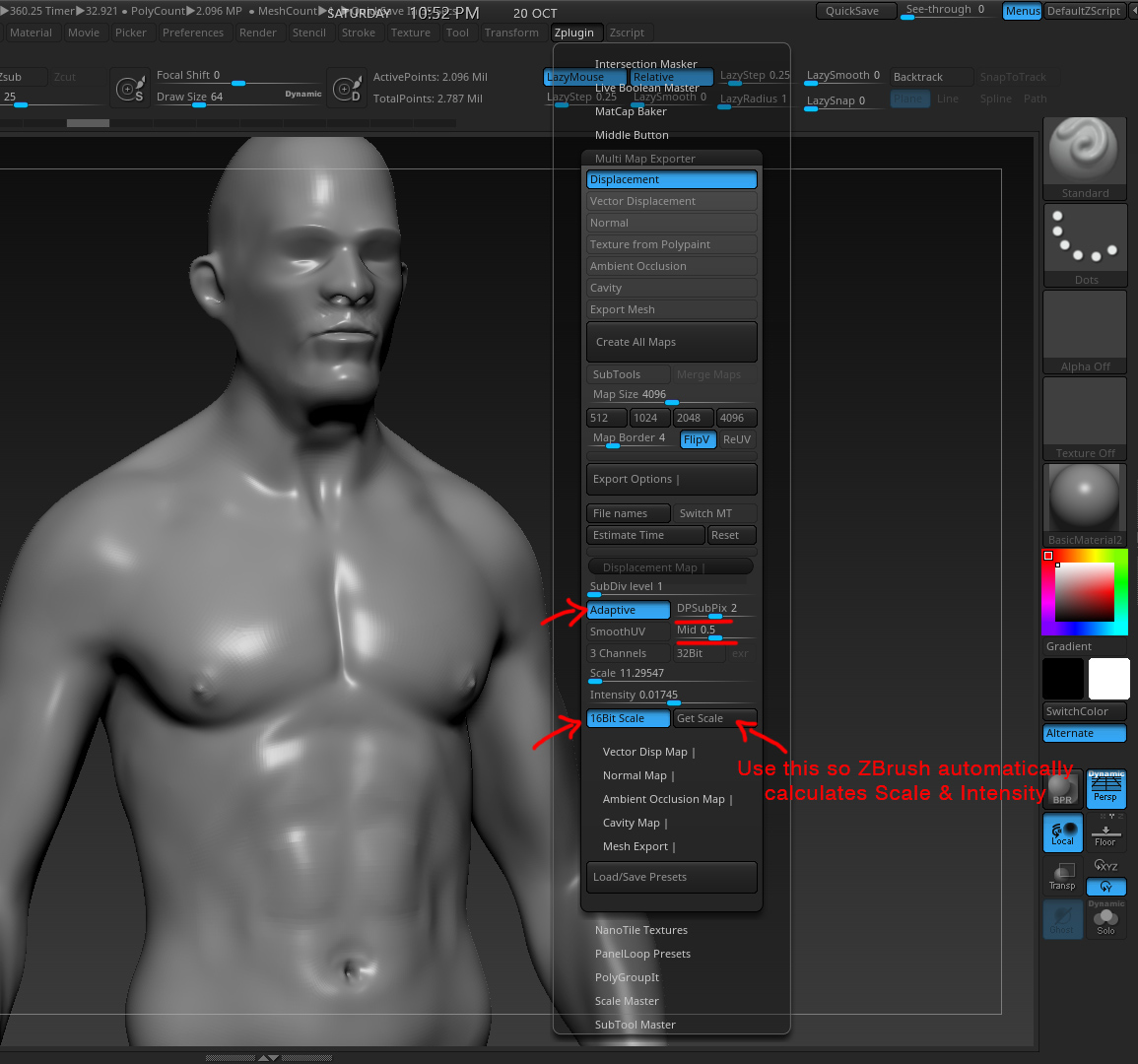Toggle the Local symmetry icon
The width and height of the screenshot is (1138, 1064).
1063,831
